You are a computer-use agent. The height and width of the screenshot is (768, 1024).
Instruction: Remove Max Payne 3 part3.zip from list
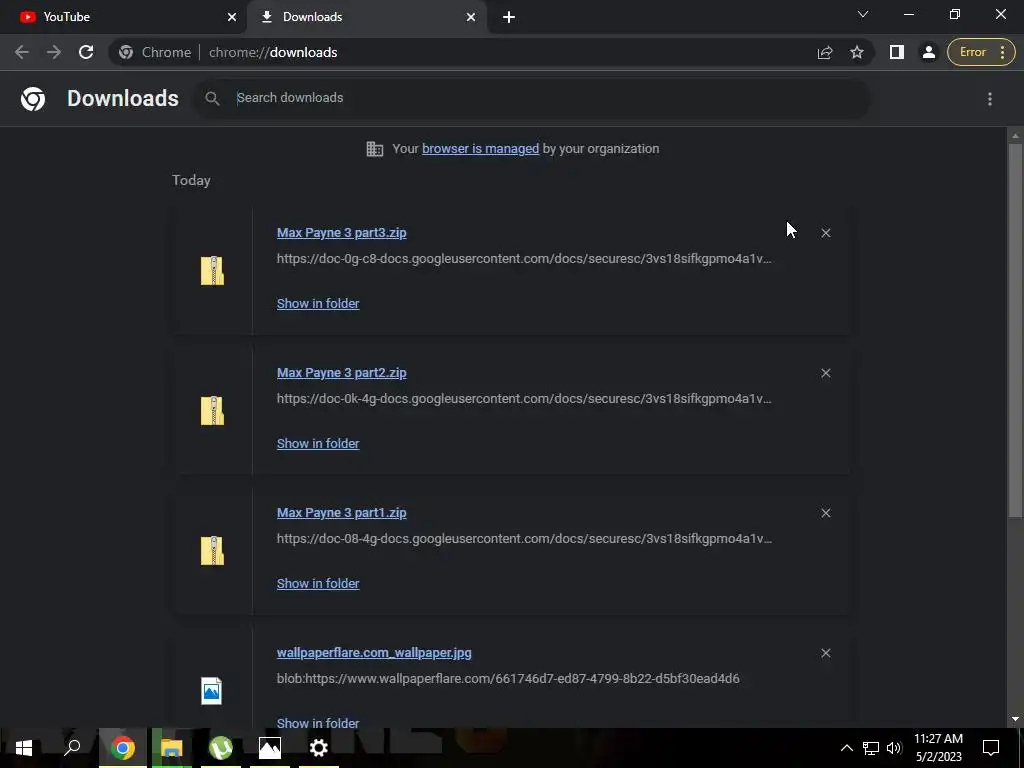point(825,233)
